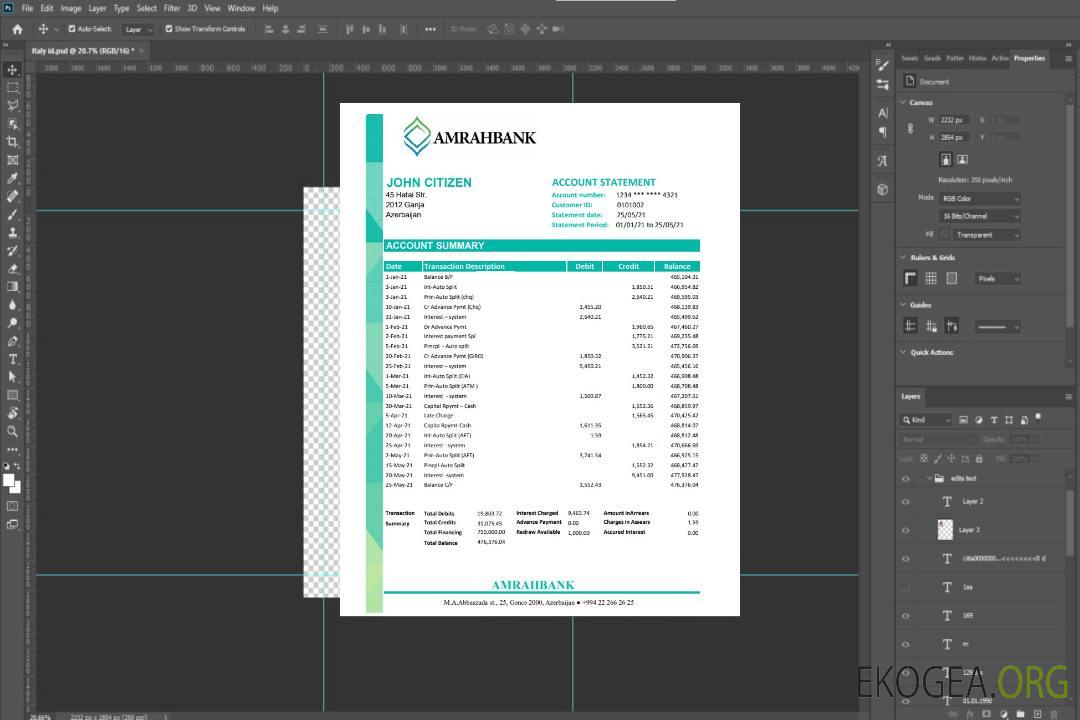
Task: Click the link width and height icon
Action: tap(911, 128)
